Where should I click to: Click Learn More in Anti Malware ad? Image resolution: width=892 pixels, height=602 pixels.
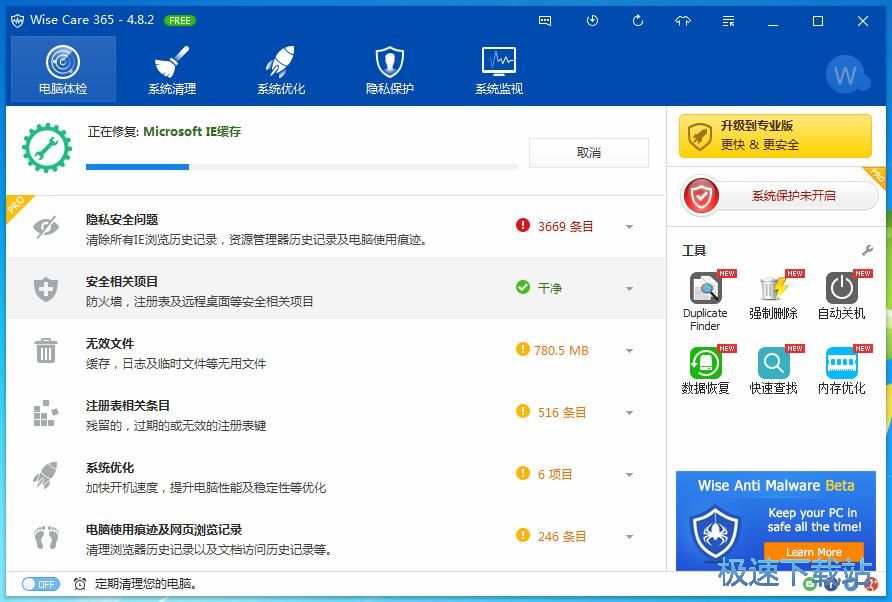(x=813, y=552)
